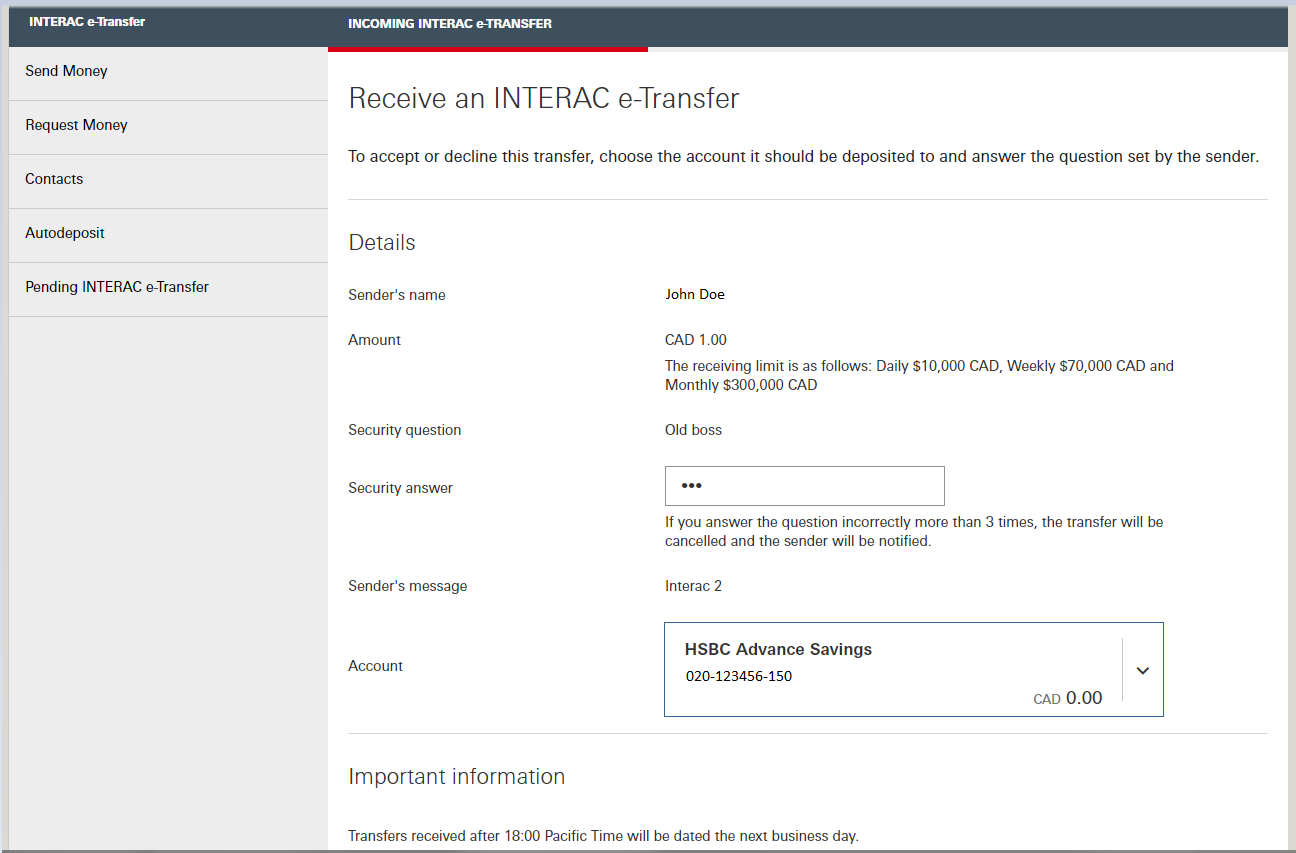The image size is (1296, 853).
Task: Click the sender's message Interac 2
Action: 693,586
